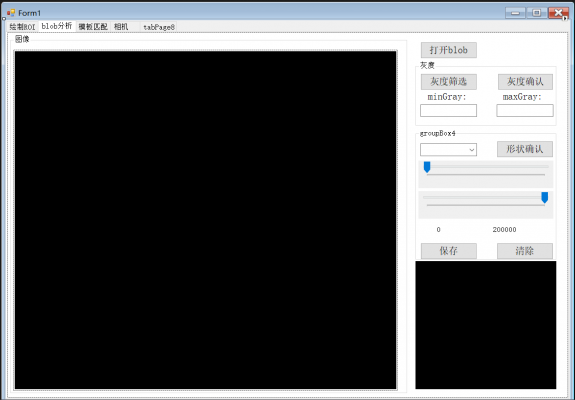Click the large 图像 display area

click(205, 220)
